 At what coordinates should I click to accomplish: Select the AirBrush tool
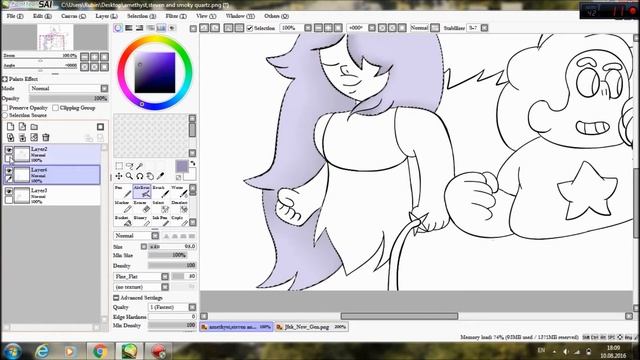142,191
